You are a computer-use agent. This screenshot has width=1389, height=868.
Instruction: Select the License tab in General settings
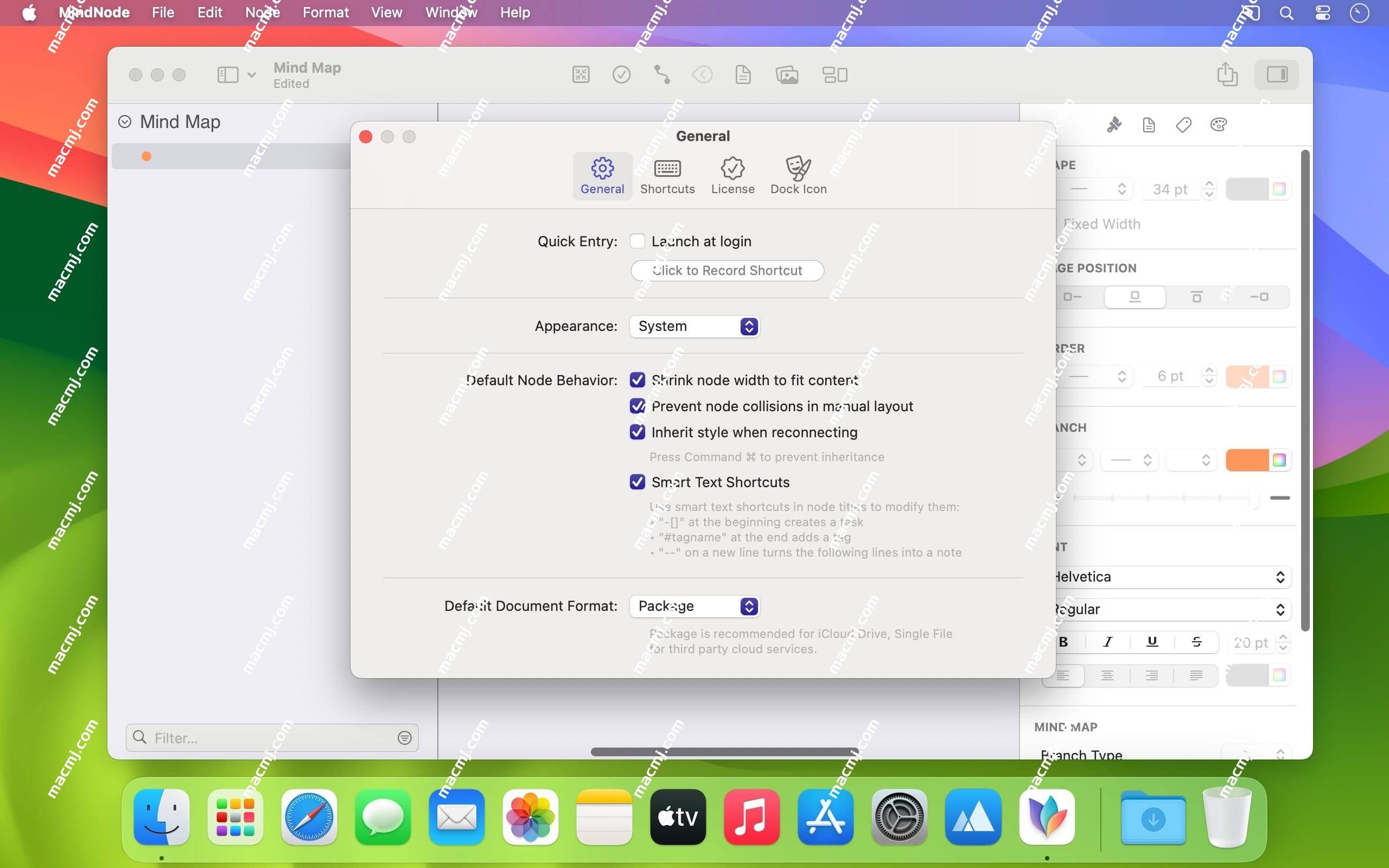coord(732,175)
